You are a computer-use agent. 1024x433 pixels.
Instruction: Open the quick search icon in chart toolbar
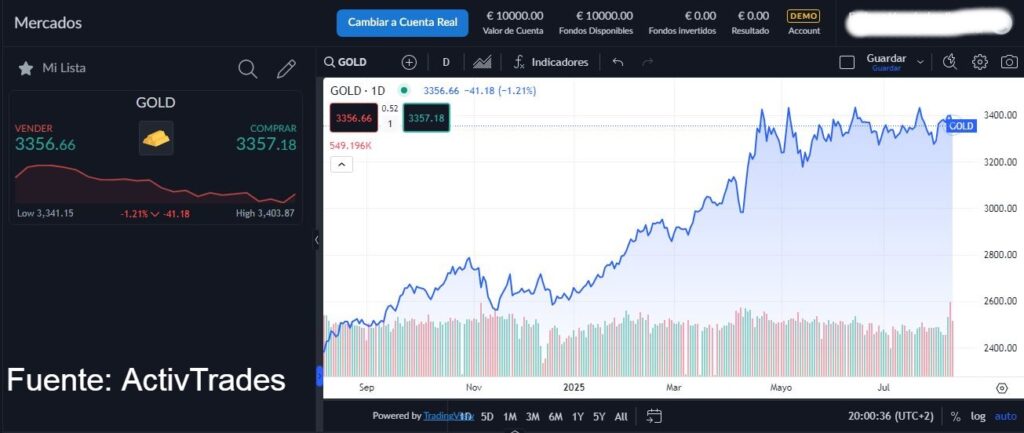(x=950, y=62)
